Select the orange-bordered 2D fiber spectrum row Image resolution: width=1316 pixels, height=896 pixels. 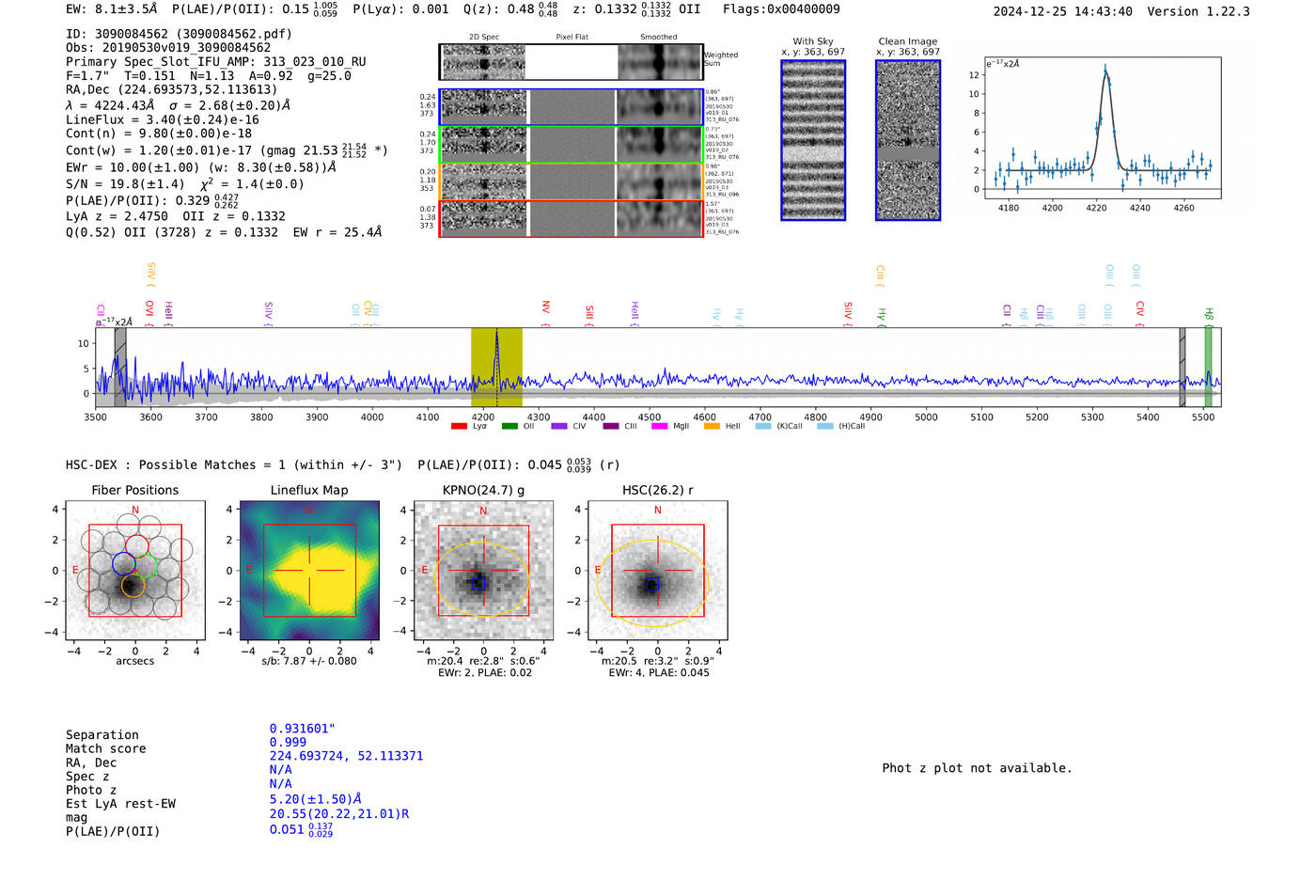[x=571, y=181]
